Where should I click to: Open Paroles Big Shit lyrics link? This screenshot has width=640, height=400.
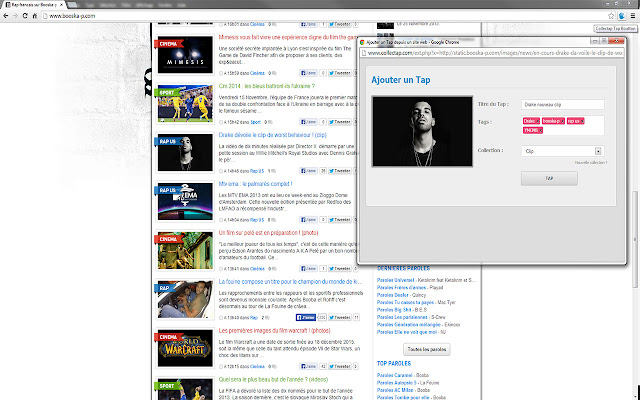point(394,310)
